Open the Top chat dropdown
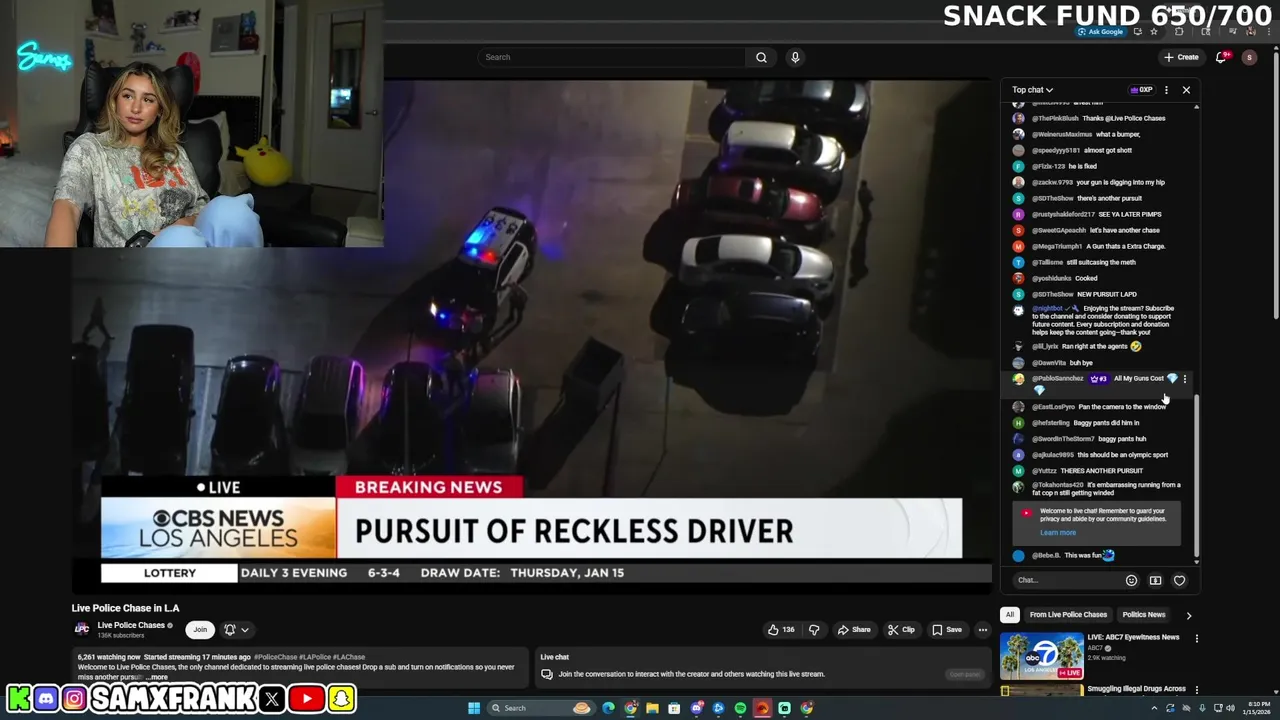 pos(1032,90)
